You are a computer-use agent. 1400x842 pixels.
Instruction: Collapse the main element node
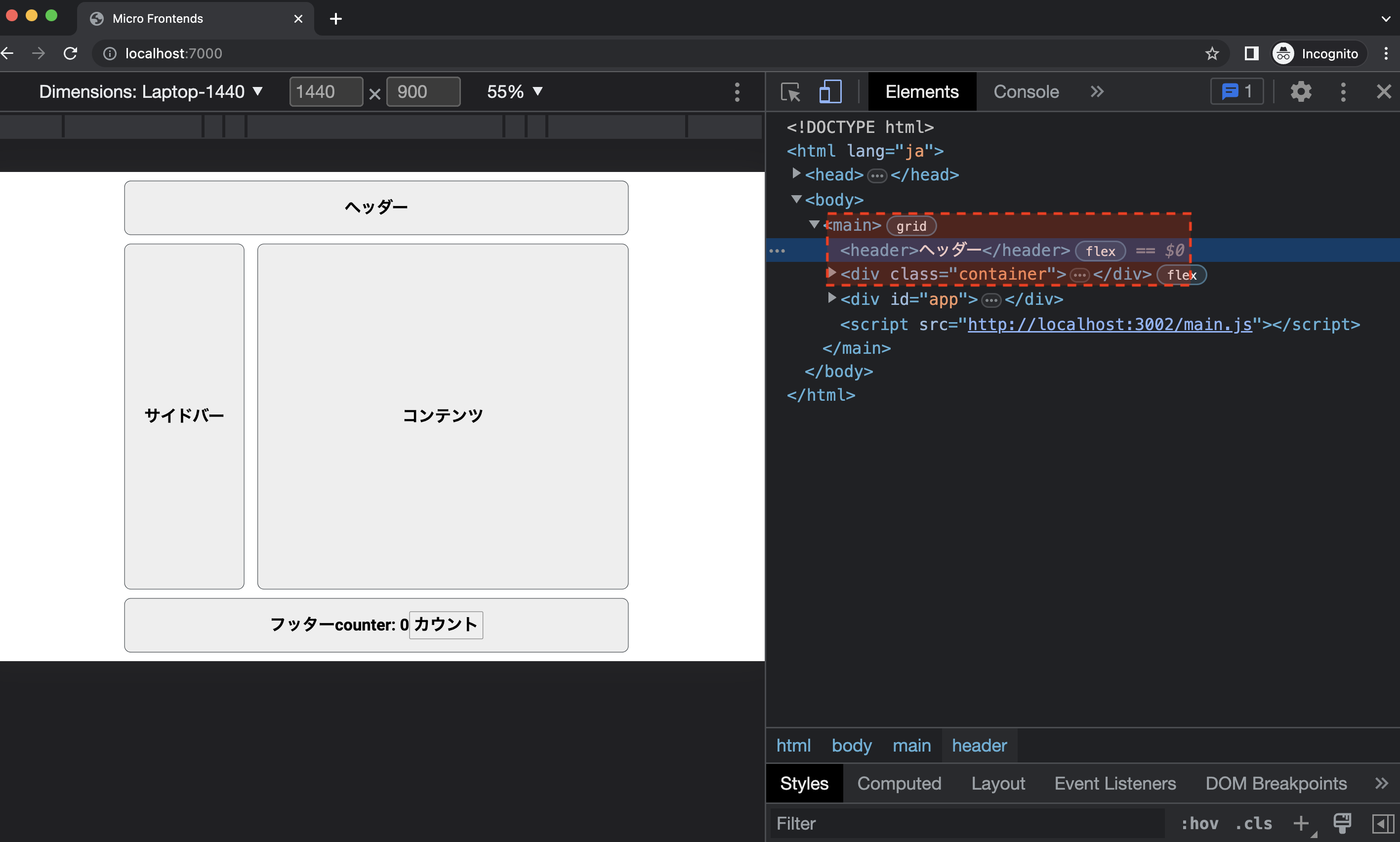click(x=815, y=225)
